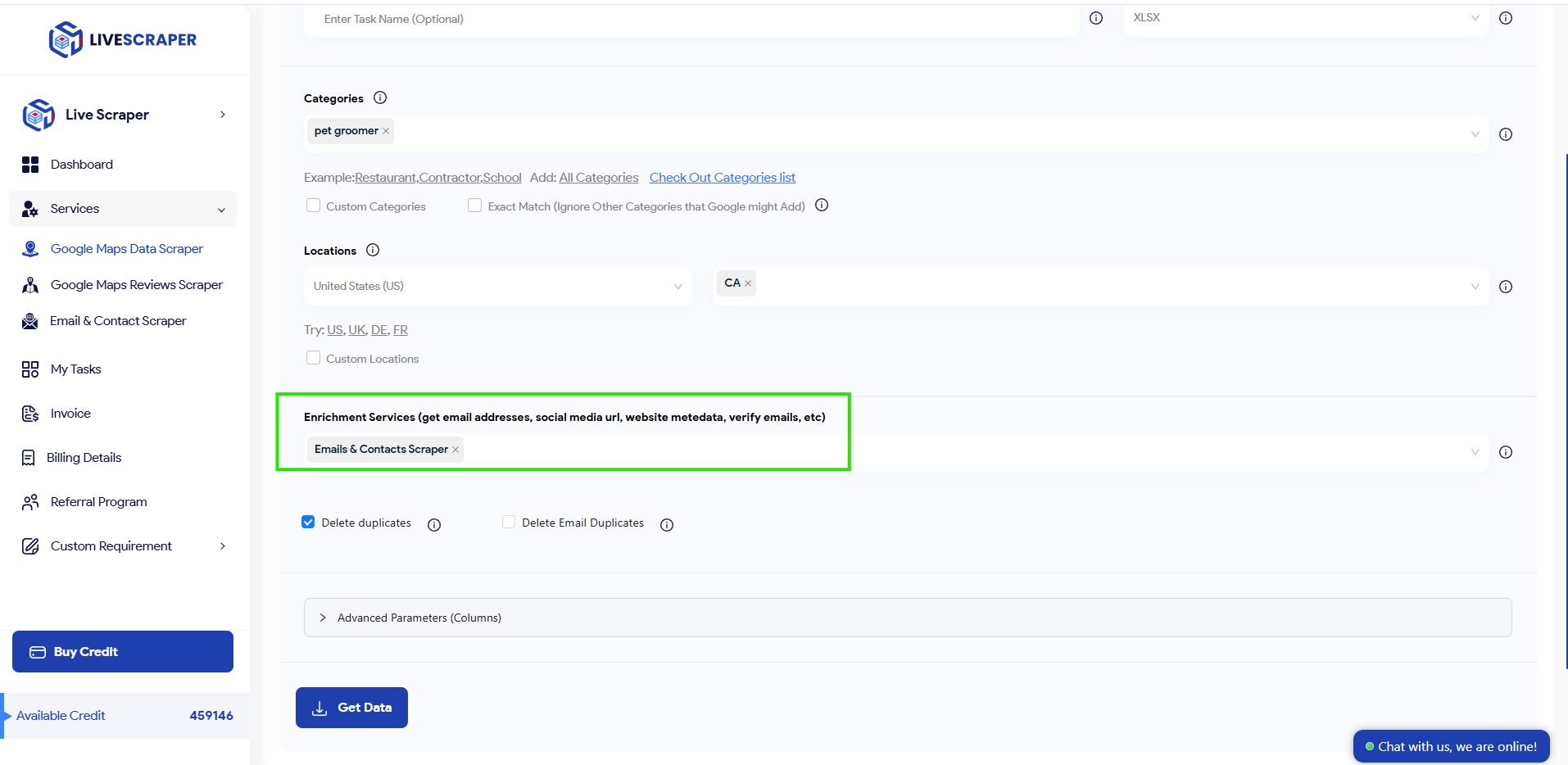The image size is (1568, 765).
Task: Click the Dashboard grid icon
Action: (x=30, y=165)
